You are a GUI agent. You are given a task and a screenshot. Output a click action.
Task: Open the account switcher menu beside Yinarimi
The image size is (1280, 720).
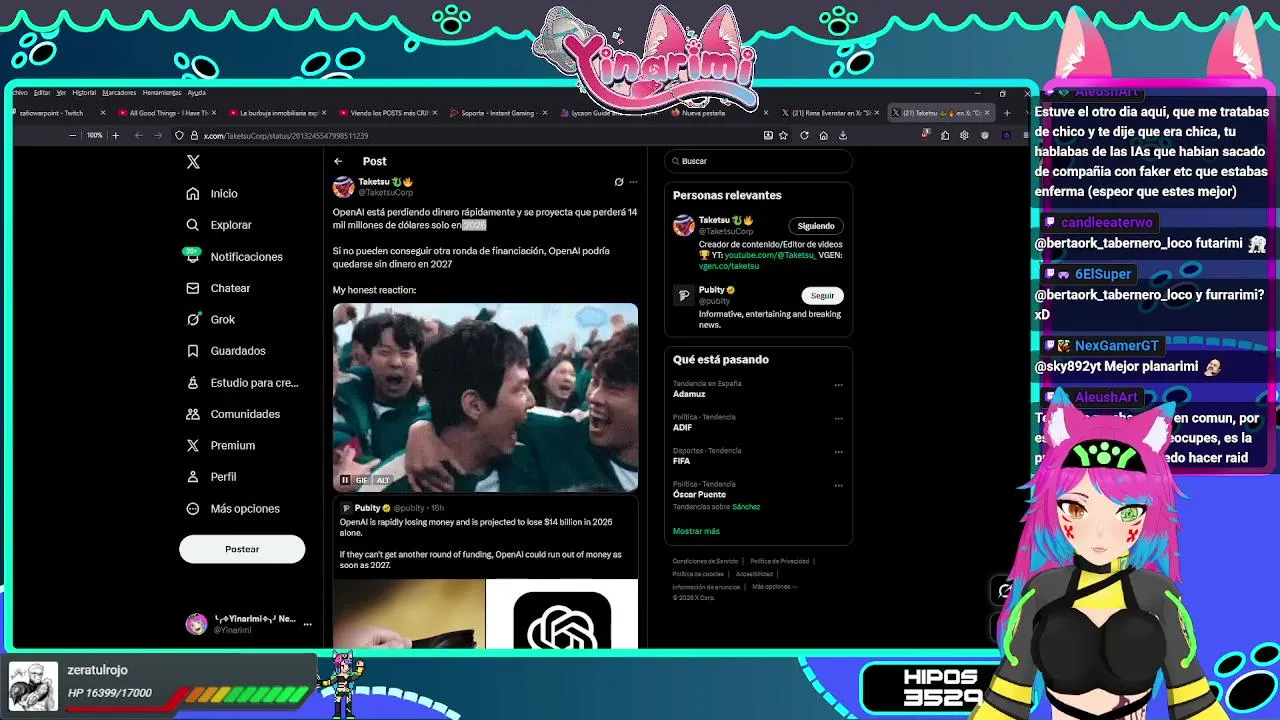[307, 624]
